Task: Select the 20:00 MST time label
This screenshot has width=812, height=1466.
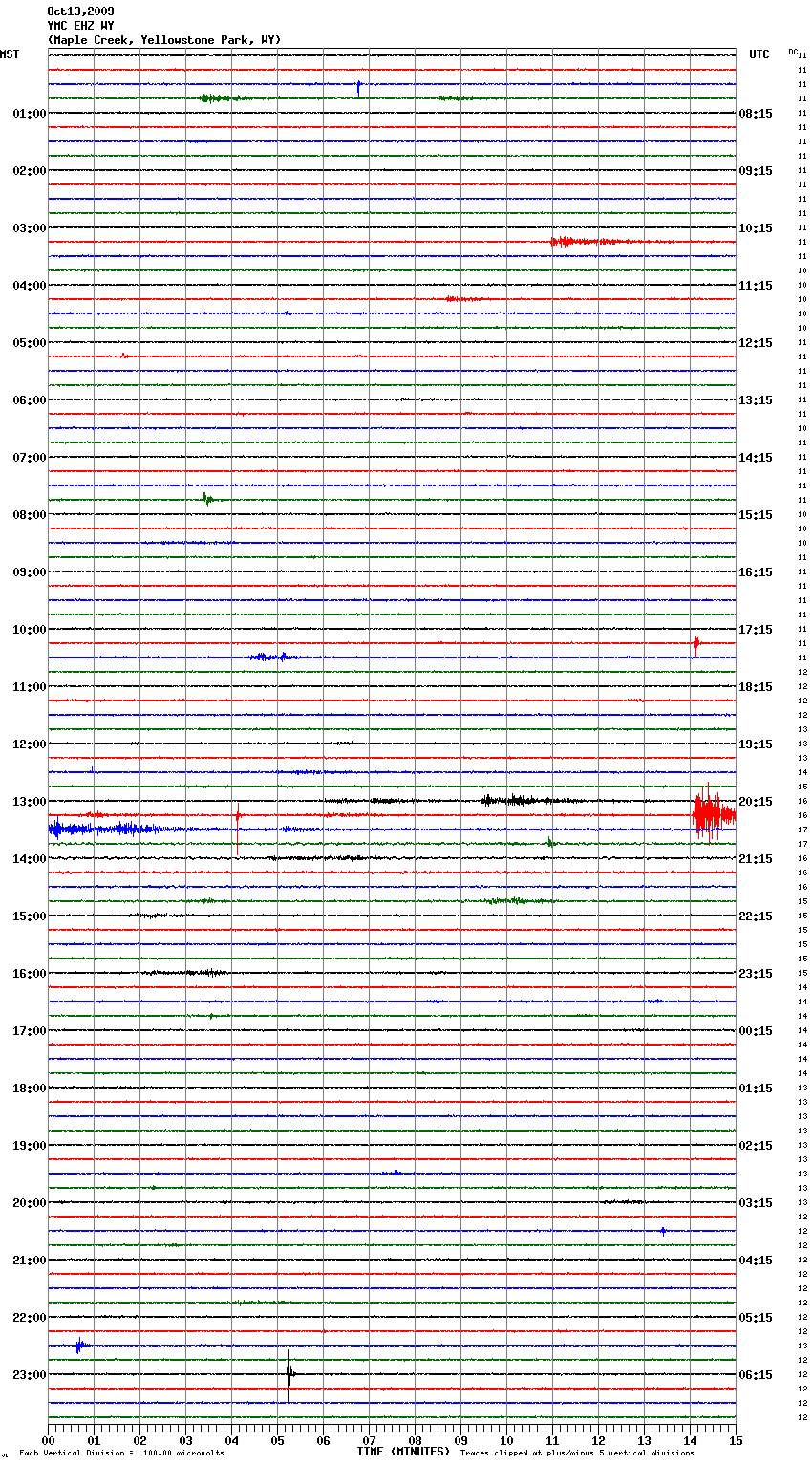Action: click(30, 1203)
